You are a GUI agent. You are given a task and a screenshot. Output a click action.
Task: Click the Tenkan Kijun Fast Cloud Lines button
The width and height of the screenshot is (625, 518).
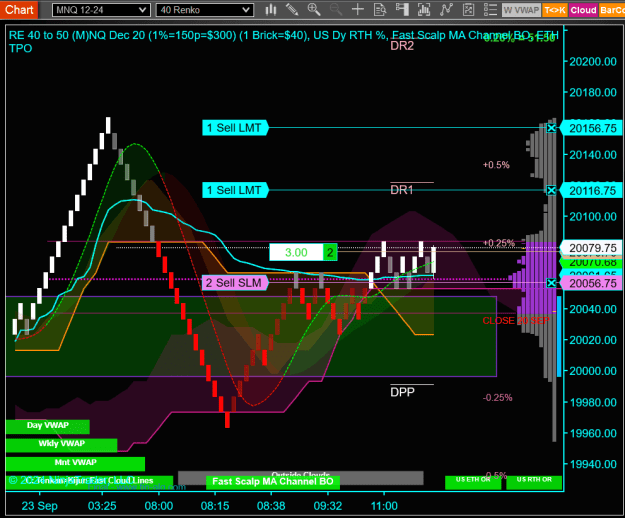89,481
